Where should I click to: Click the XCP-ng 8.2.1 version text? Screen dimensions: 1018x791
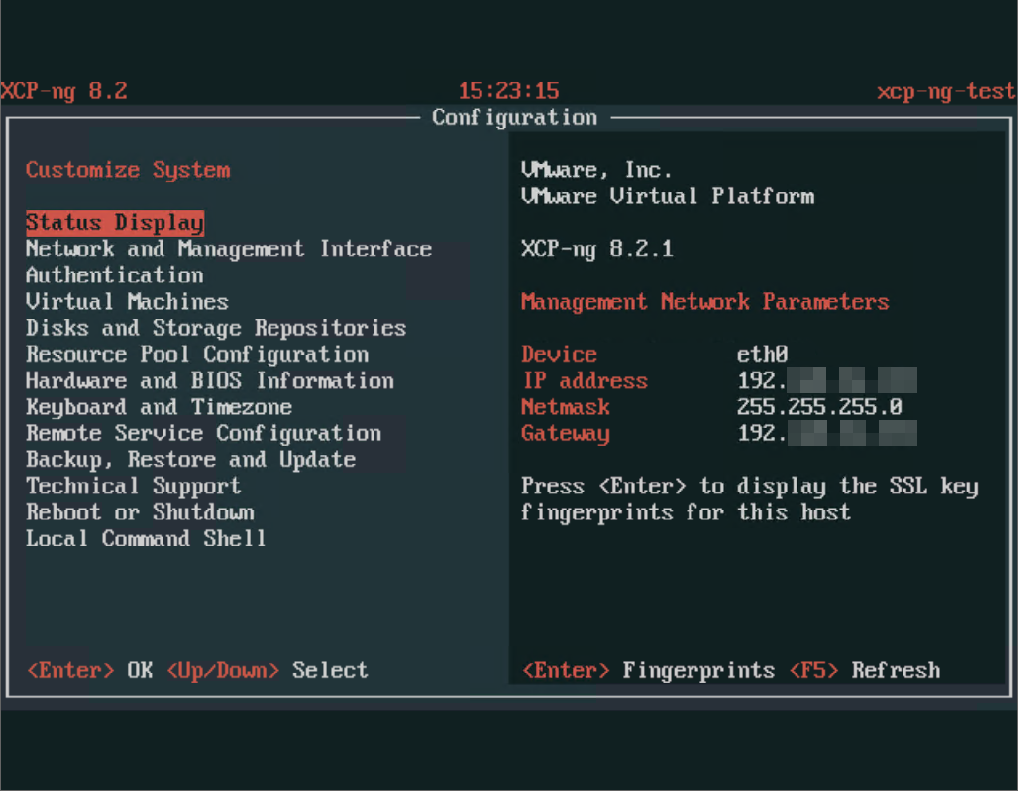pos(597,249)
